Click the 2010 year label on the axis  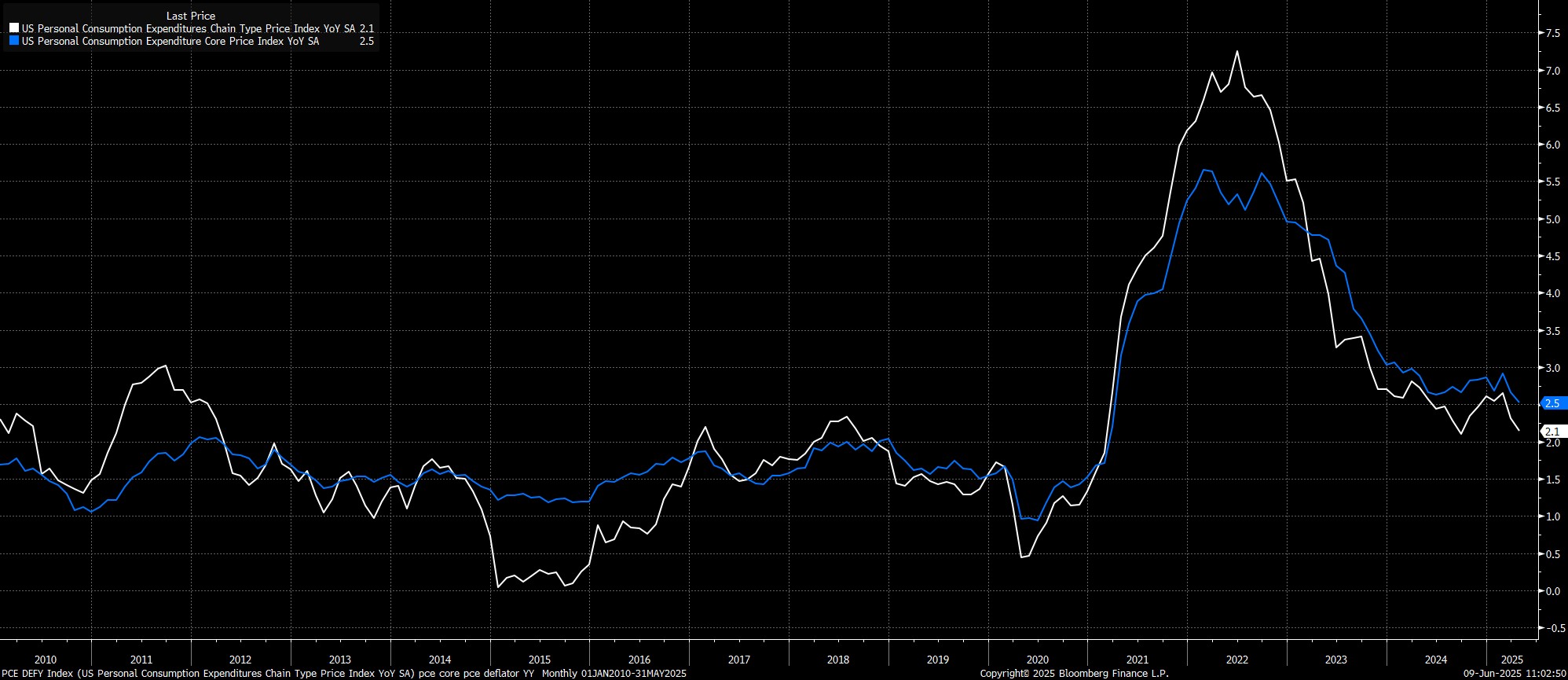(46, 660)
